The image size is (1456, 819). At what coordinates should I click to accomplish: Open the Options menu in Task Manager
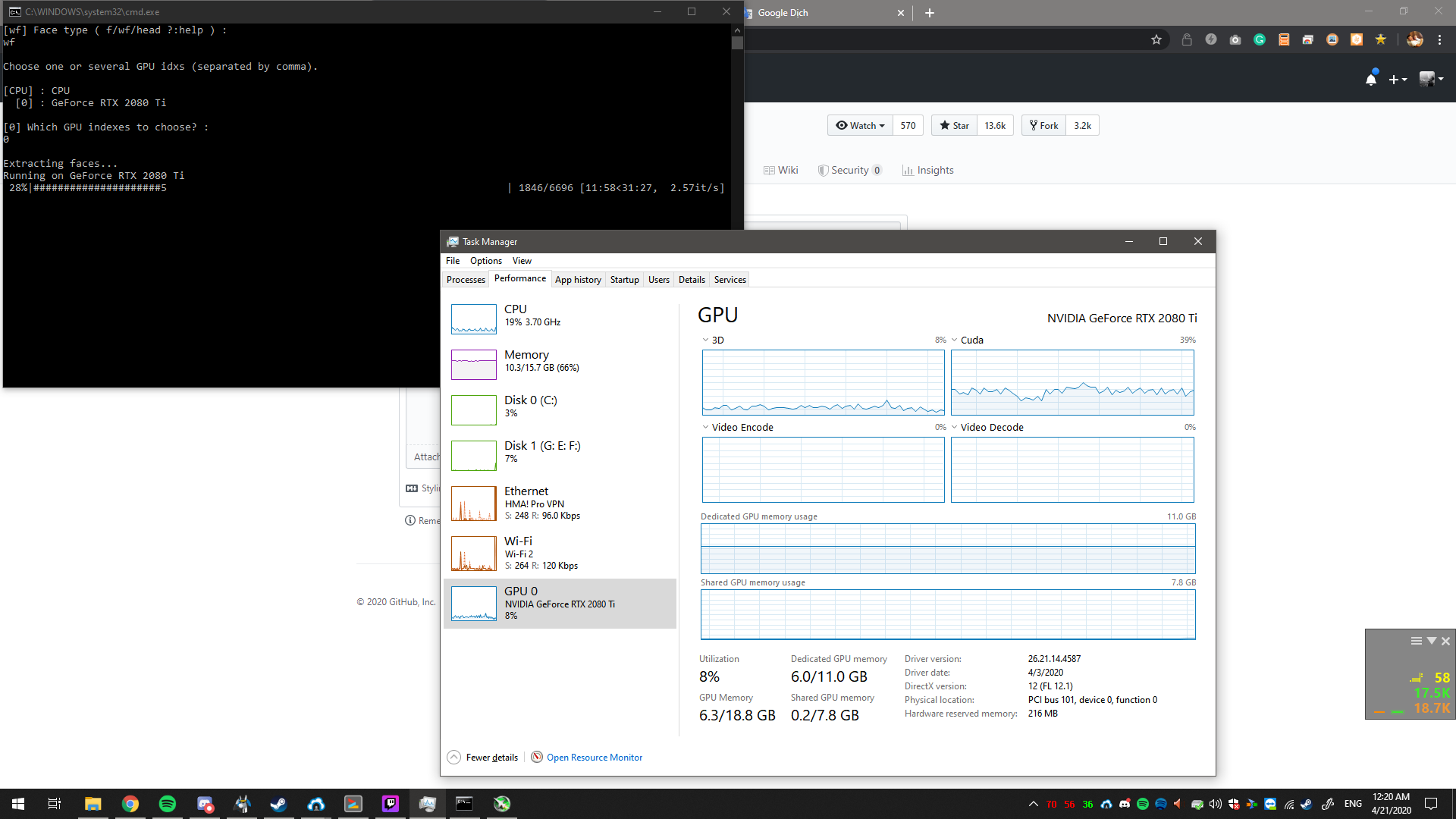click(485, 260)
